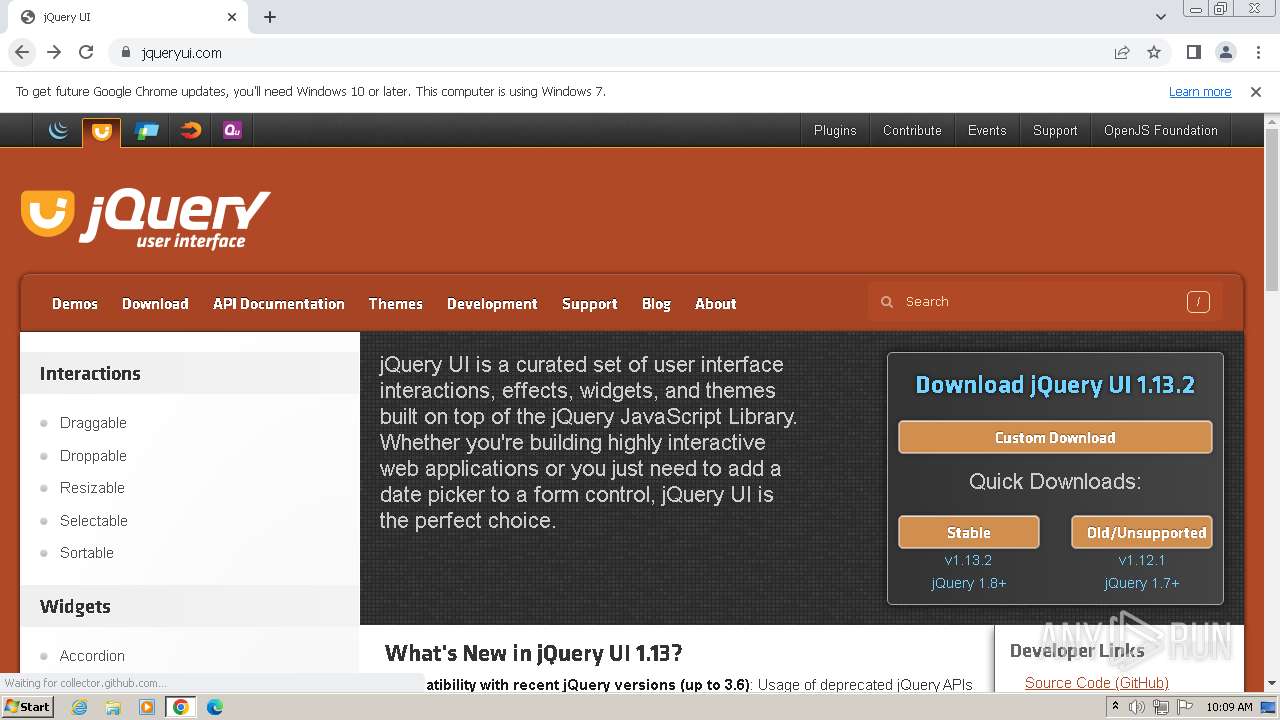The width and height of the screenshot is (1280, 720).
Task: Open Windows Media Player taskbar icon
Action: 147,707
